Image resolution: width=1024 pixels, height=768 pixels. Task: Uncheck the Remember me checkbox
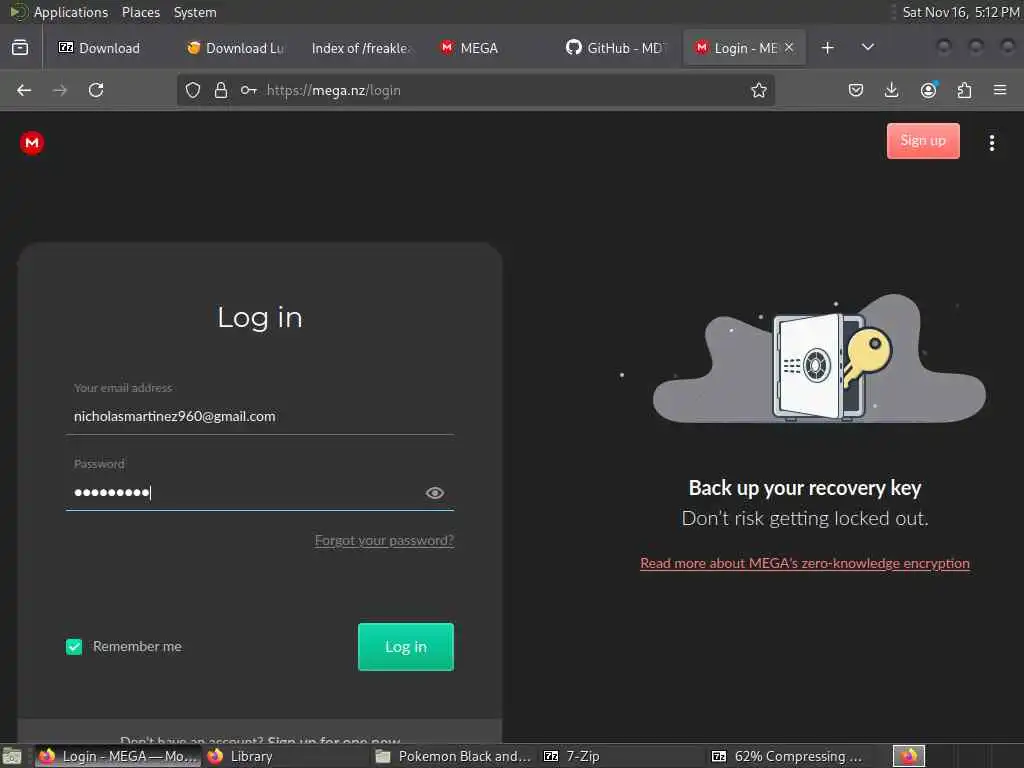(74, 647)
